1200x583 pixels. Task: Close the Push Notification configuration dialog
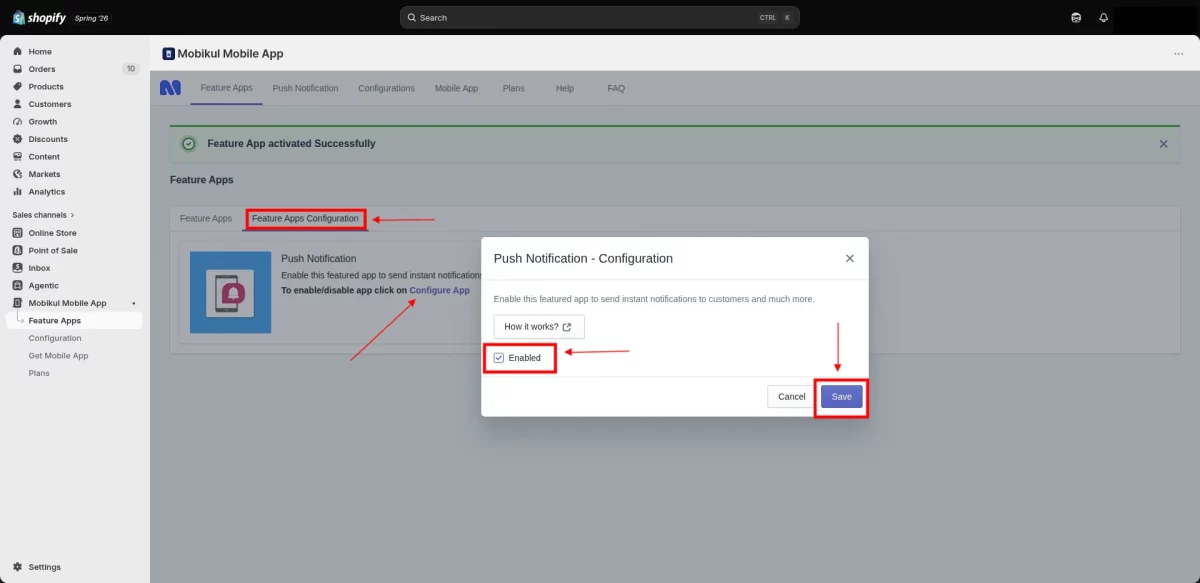(x=850, y=258)
